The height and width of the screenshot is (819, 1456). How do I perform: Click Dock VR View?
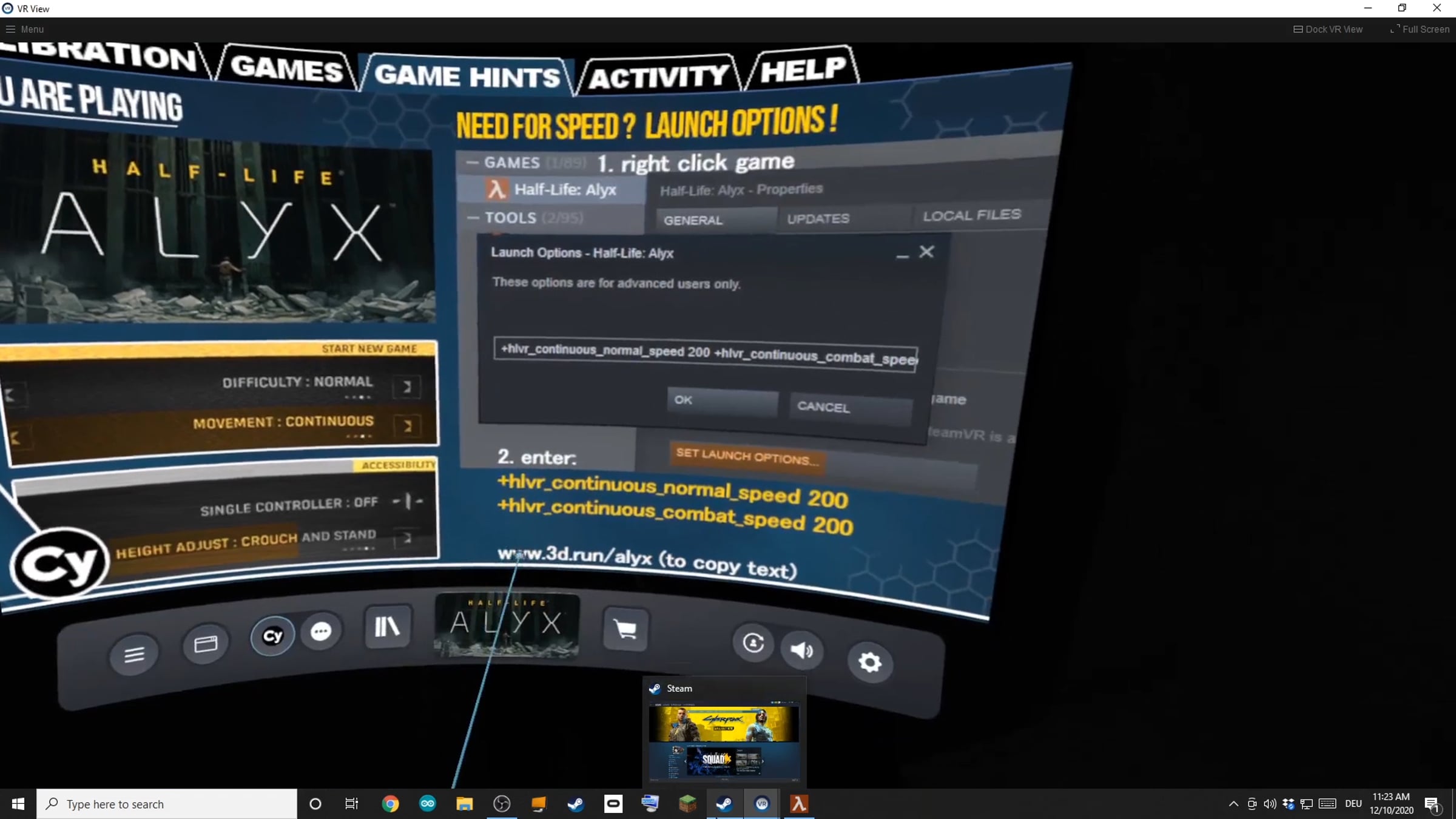[x=1328, y=29]
